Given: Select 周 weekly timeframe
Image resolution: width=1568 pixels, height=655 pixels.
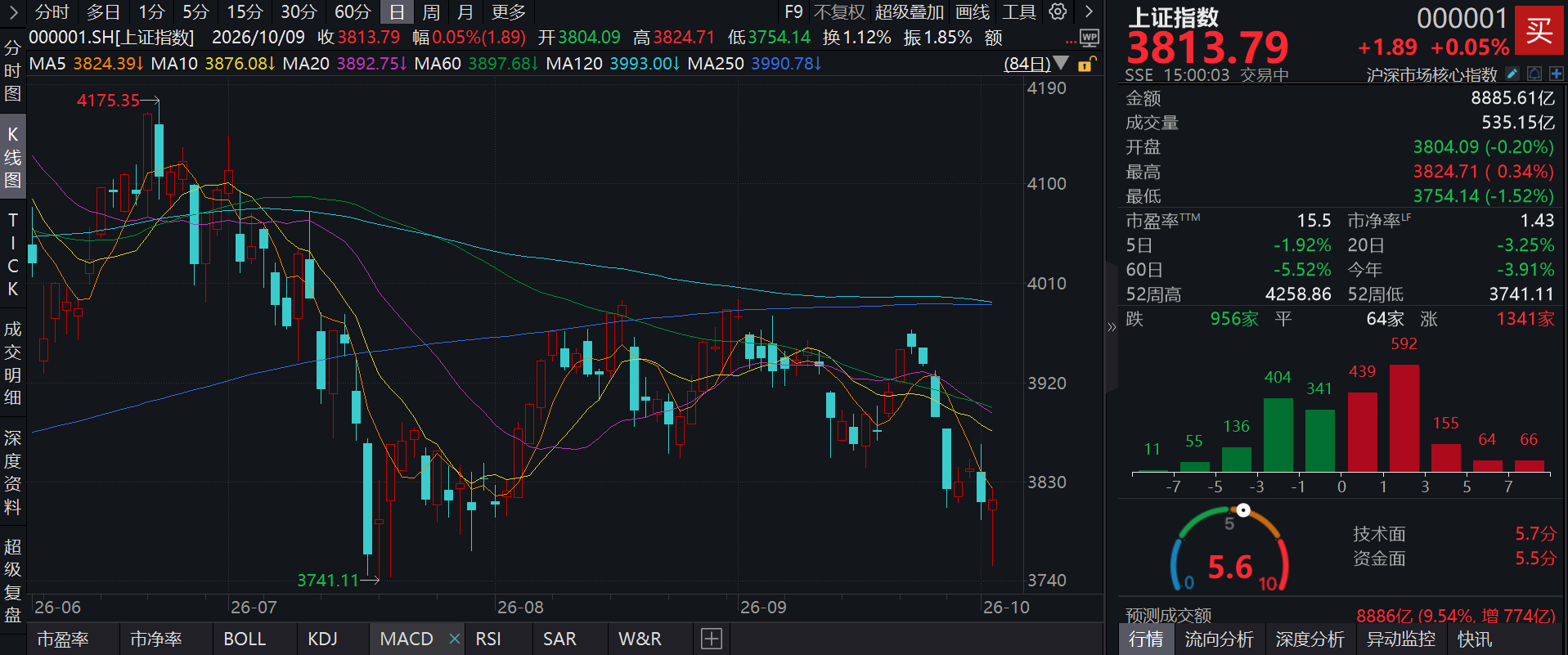Looking at the screenshot, I should coord(431,11).
